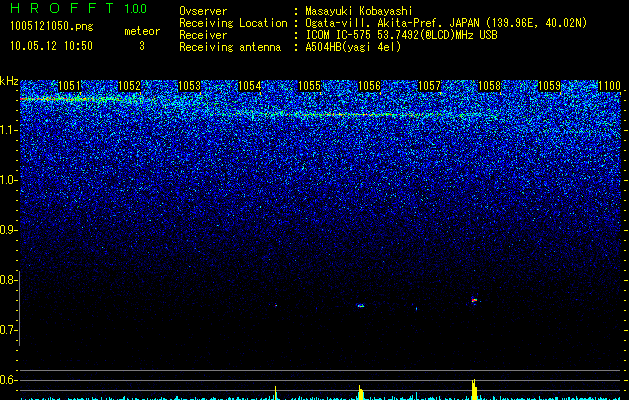Screen dimensions: 629x400
Task: Click the ICOM IC-575 receiver text
Action: (401, 35)
